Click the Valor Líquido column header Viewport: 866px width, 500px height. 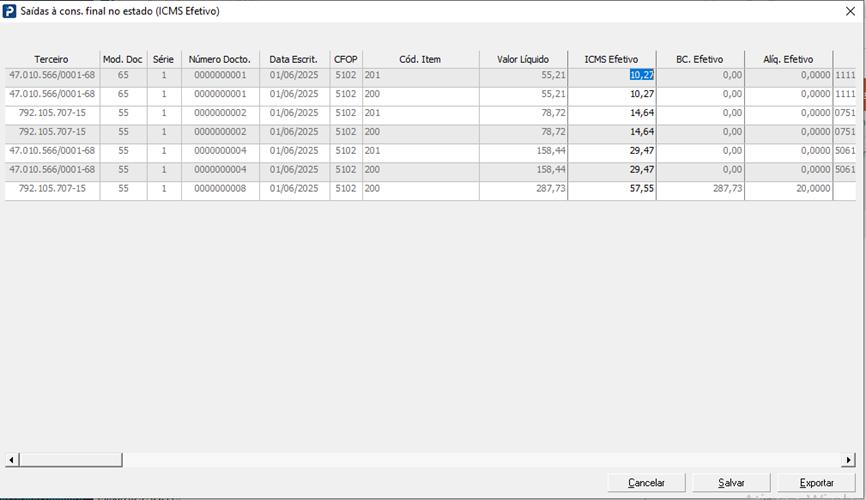pyautogui.click(x=522, y=60)
